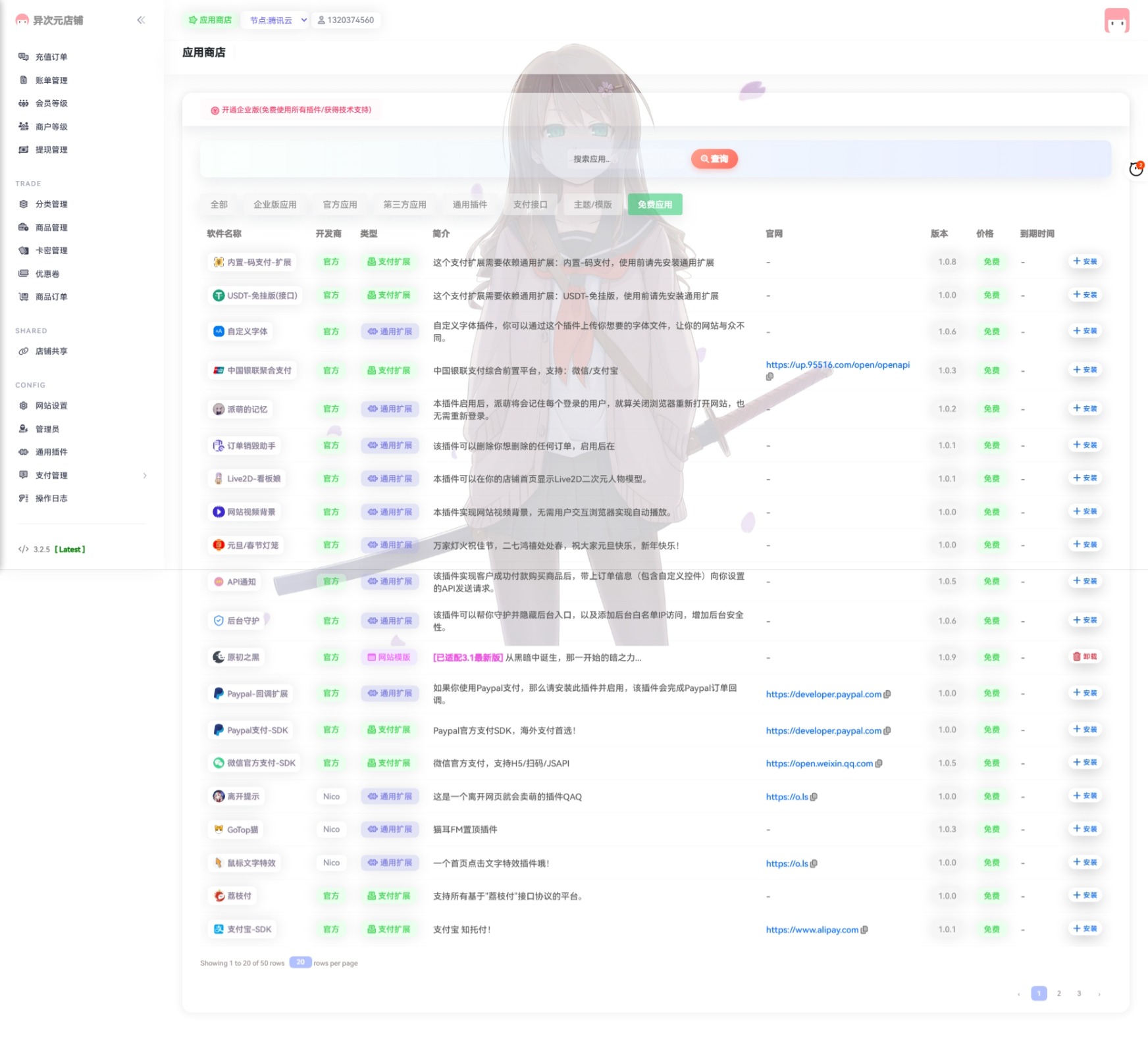The height and width of the screenshot is (1041, 1148).
Task: Open 店铺共享 sidebar item
Action: tap(51, 351)
